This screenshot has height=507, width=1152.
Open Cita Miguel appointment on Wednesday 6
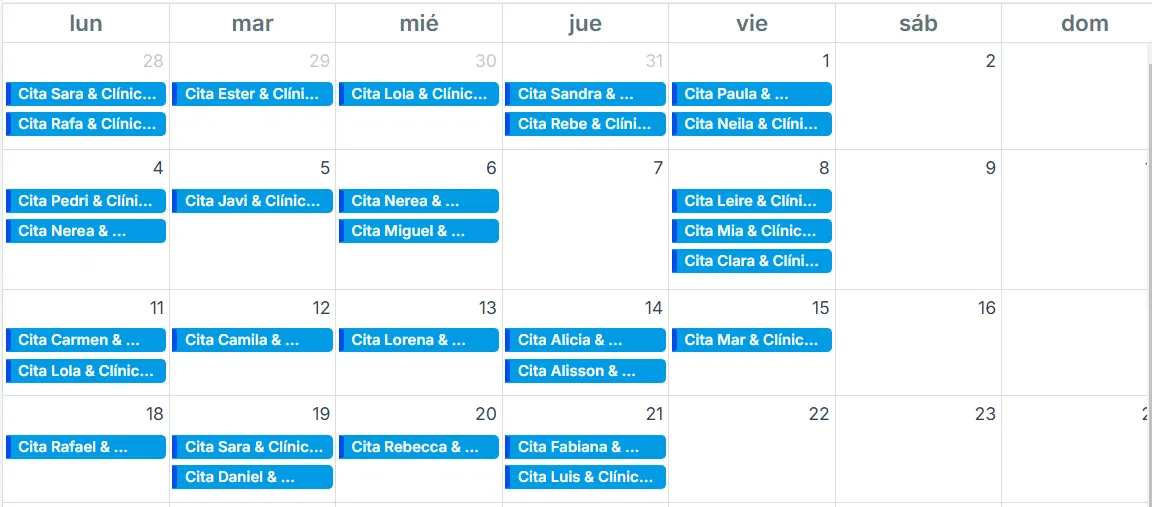click(x=419, y=231)
